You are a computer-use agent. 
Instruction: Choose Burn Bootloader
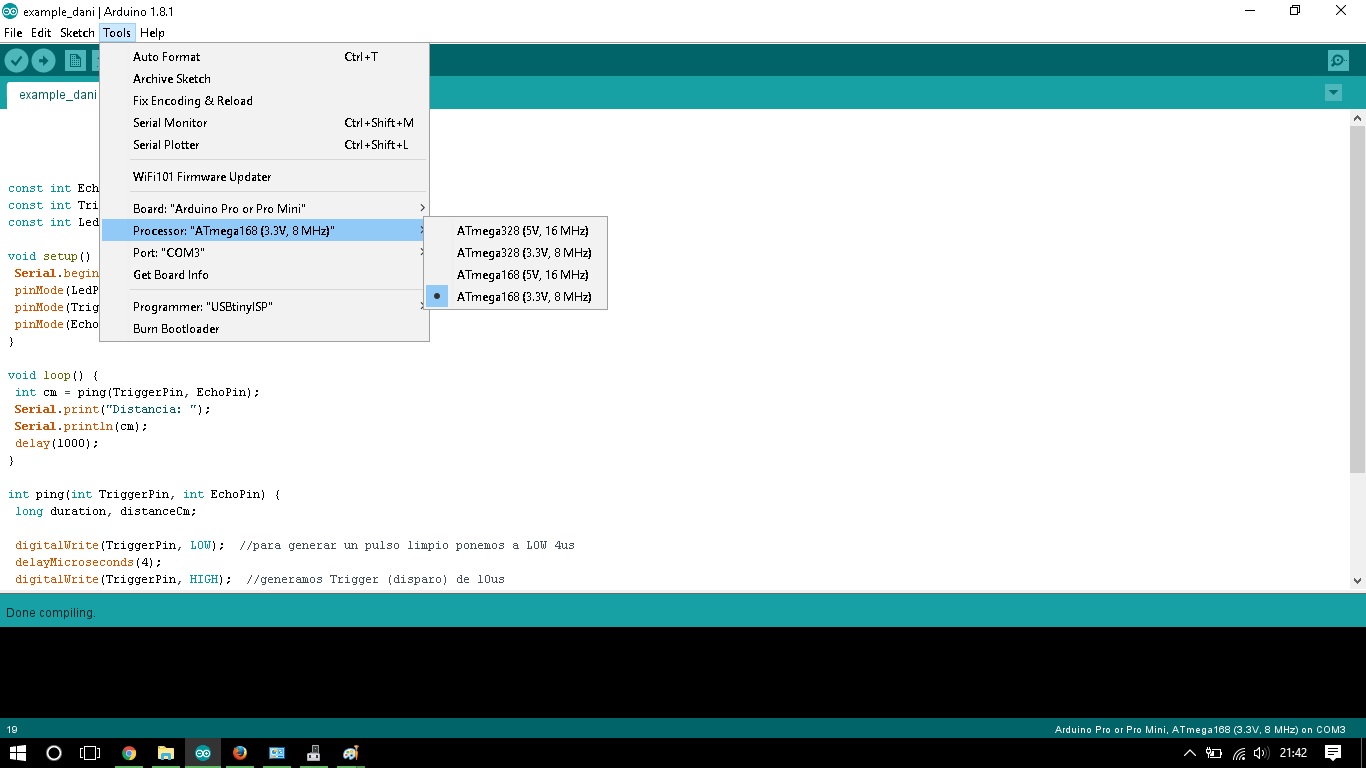point(265,329)
